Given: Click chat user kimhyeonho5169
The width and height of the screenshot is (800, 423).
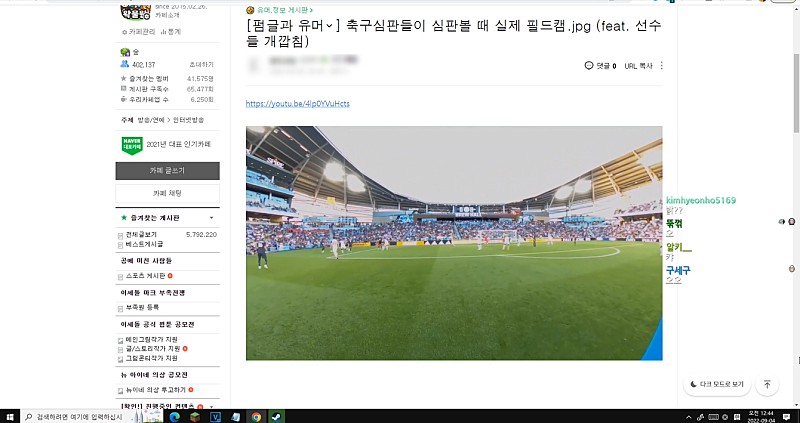Looking at the screenshot, I should coord(701,201).
